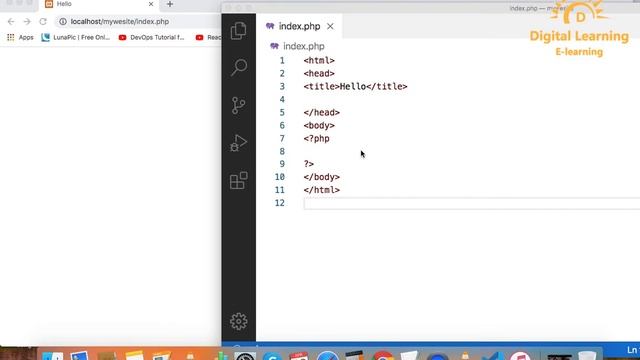Image resolution: width=640 pixels, height=360 pixels.
Task: Open the Manage gear in activity bar
Action: (238, 322)
